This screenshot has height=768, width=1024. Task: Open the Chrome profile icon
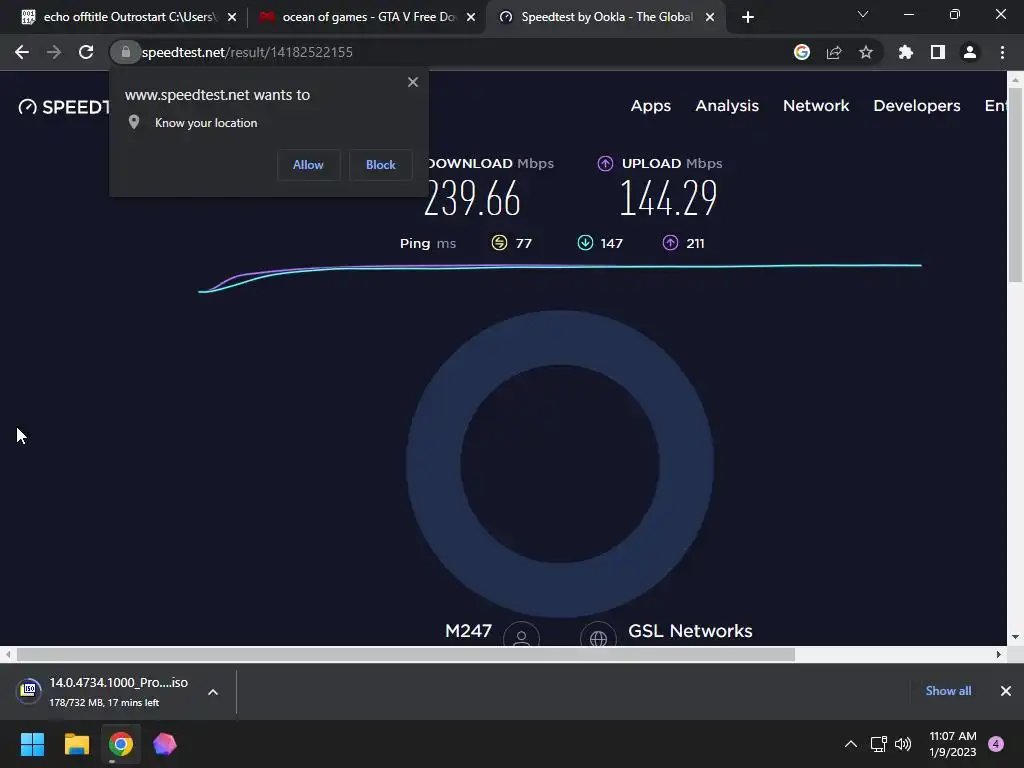[x=970, y=52]
